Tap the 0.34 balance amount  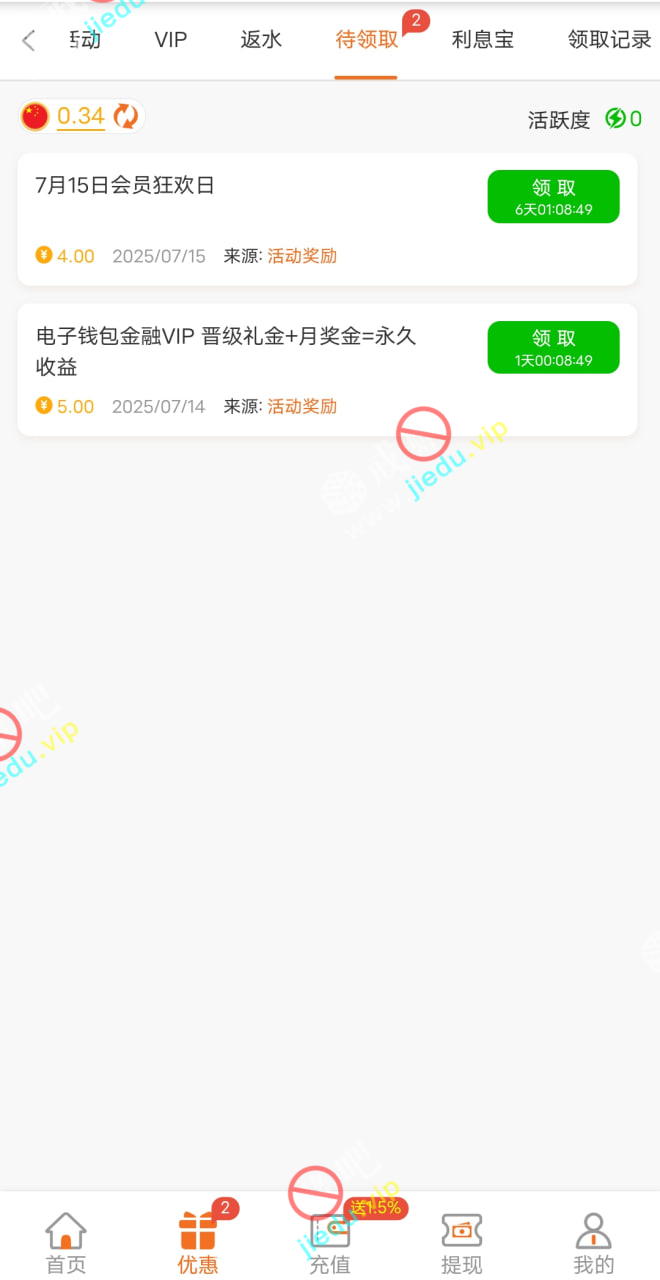click(81, 117)
